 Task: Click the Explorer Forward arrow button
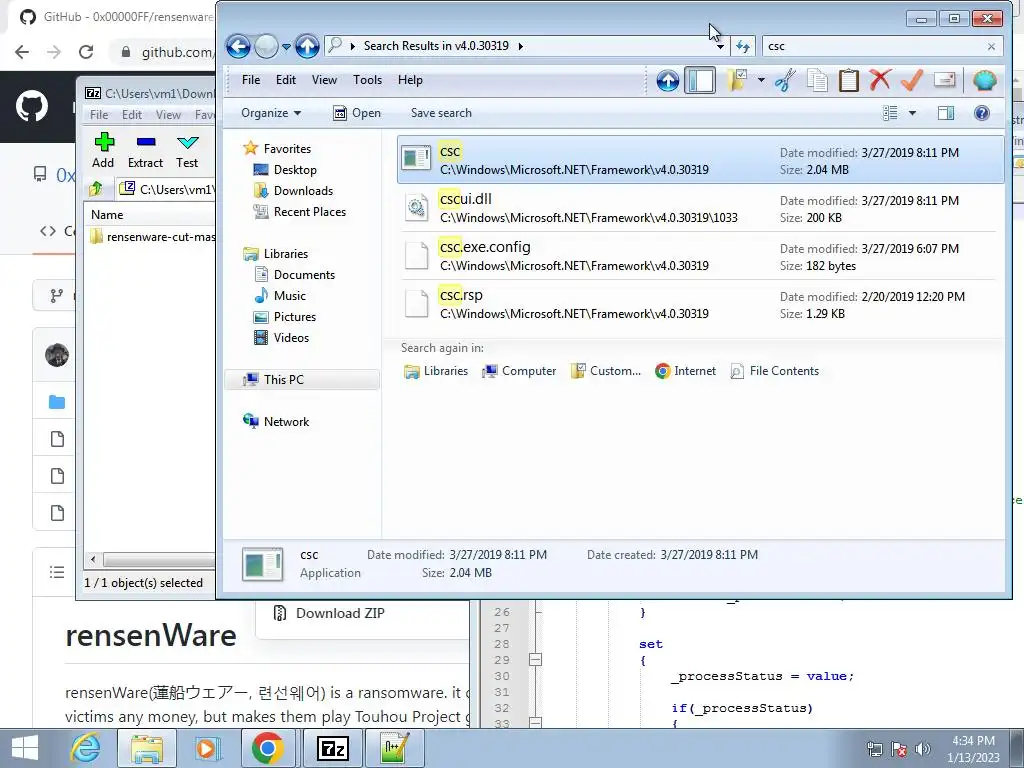pyautogui.click(x=266, y=46)
